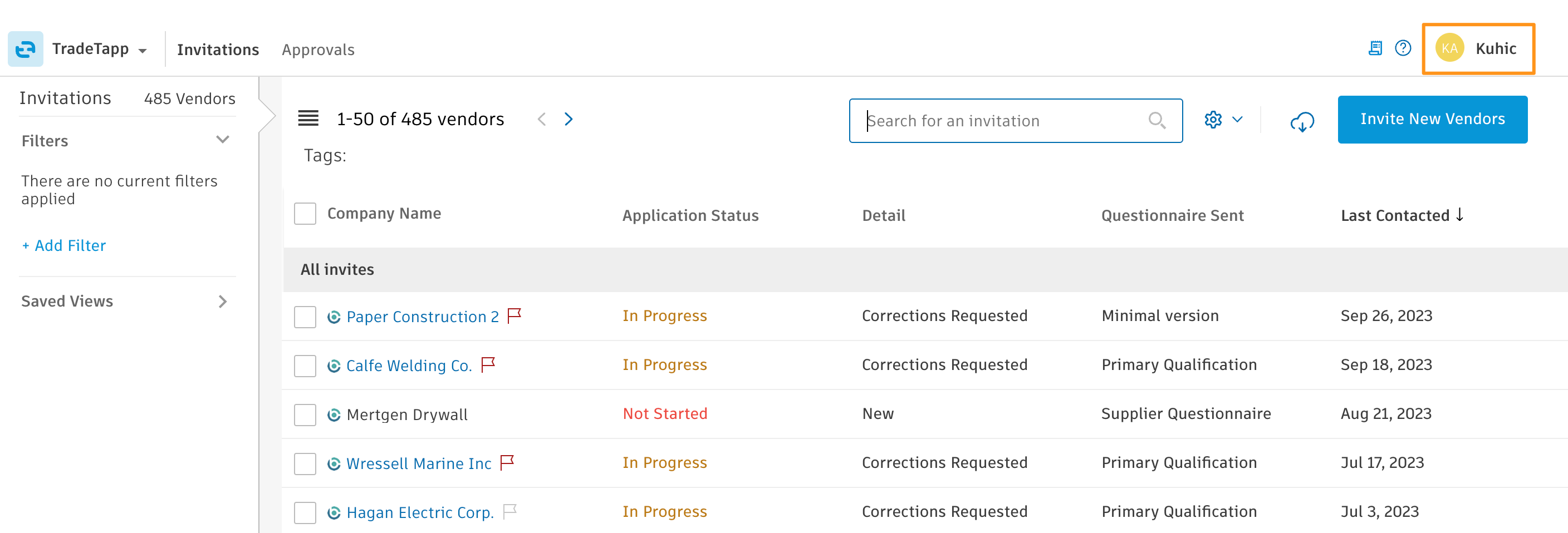Click the New detail for Mertgen Drywall
The height and width of the screenshot is (533, 1568).
click(x=878, y=414)
